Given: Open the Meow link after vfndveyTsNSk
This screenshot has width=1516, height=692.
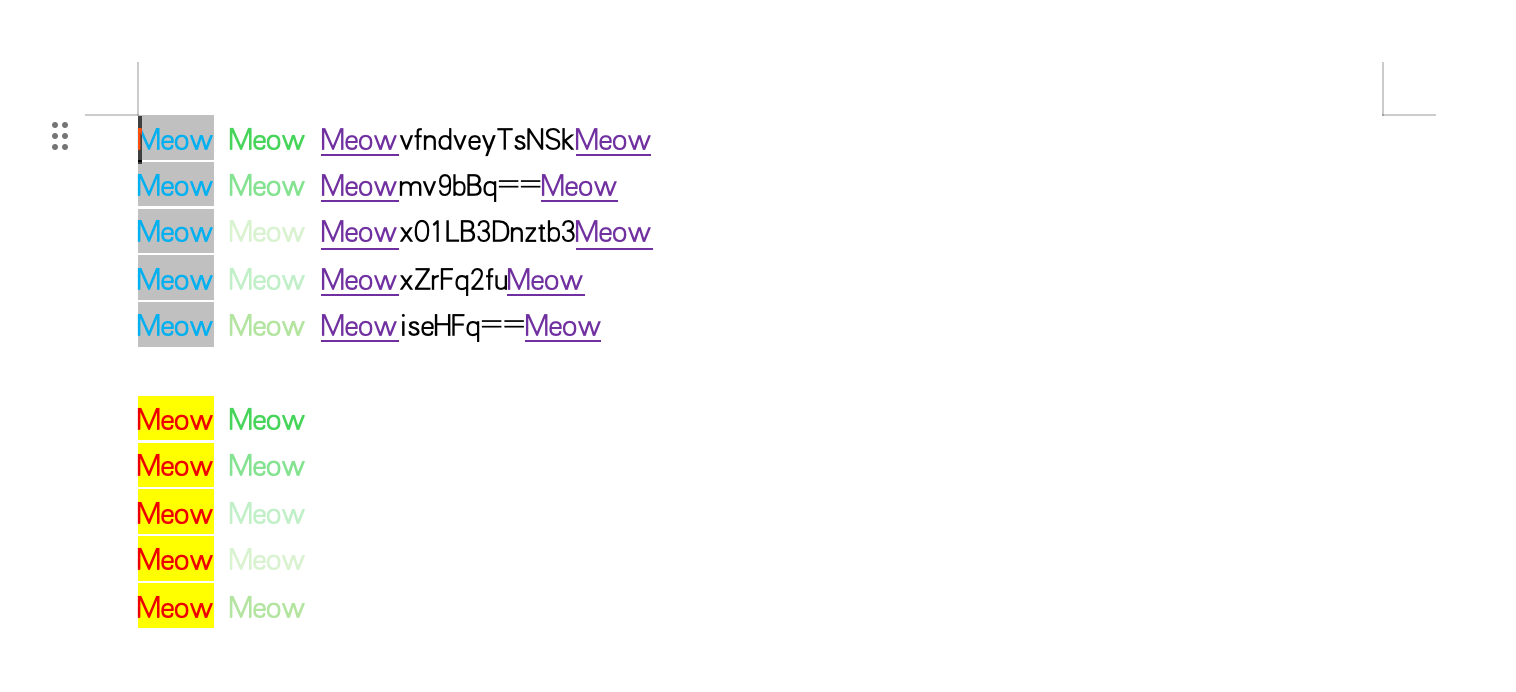Looking at the screenshot, I should tap(613, 141).
